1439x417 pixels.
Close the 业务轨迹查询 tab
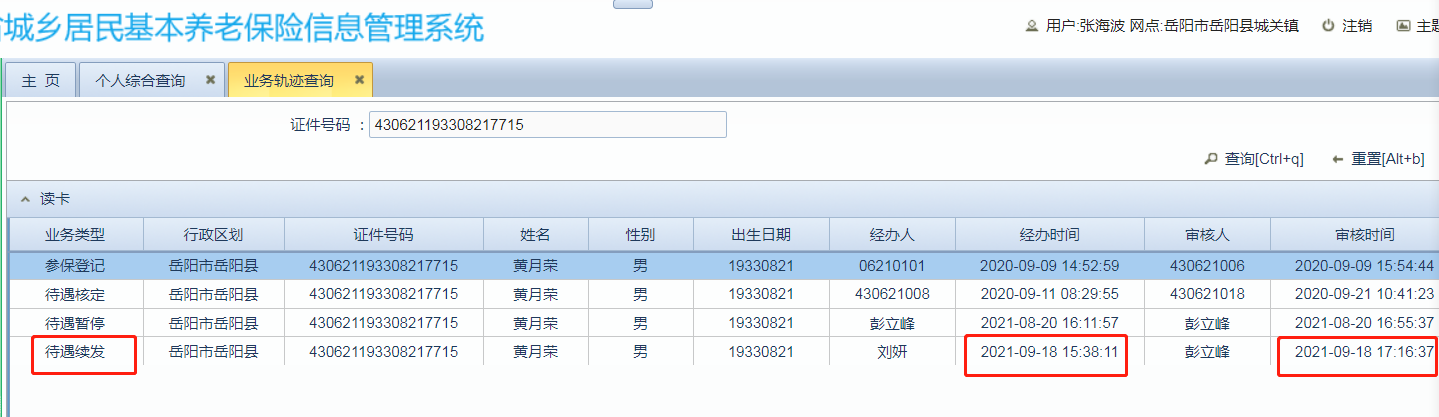tap(359, 80)
